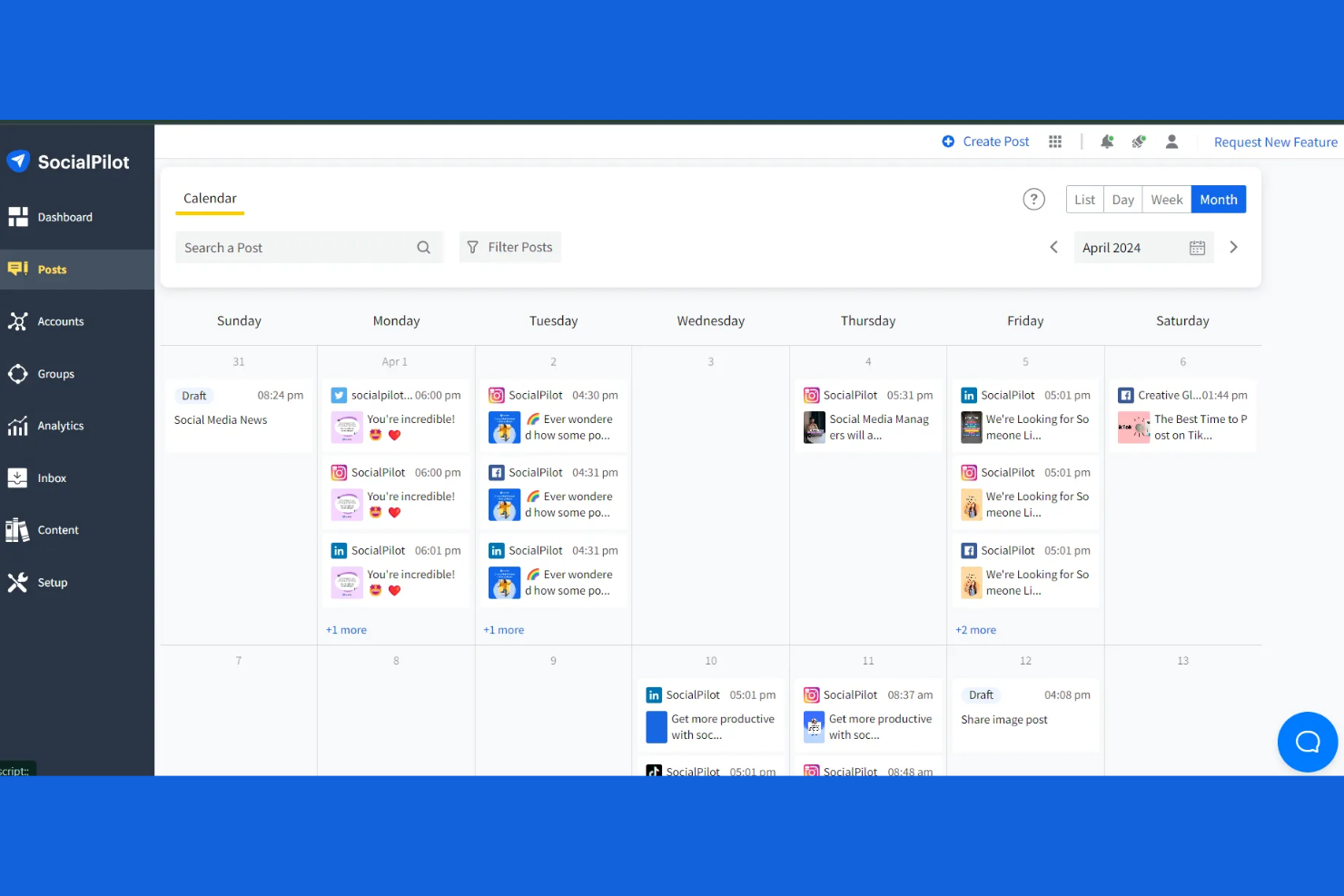This screenshot has width=1344, height=896.
Task: Click the notifications bell icon
Action: point(1107,142)
